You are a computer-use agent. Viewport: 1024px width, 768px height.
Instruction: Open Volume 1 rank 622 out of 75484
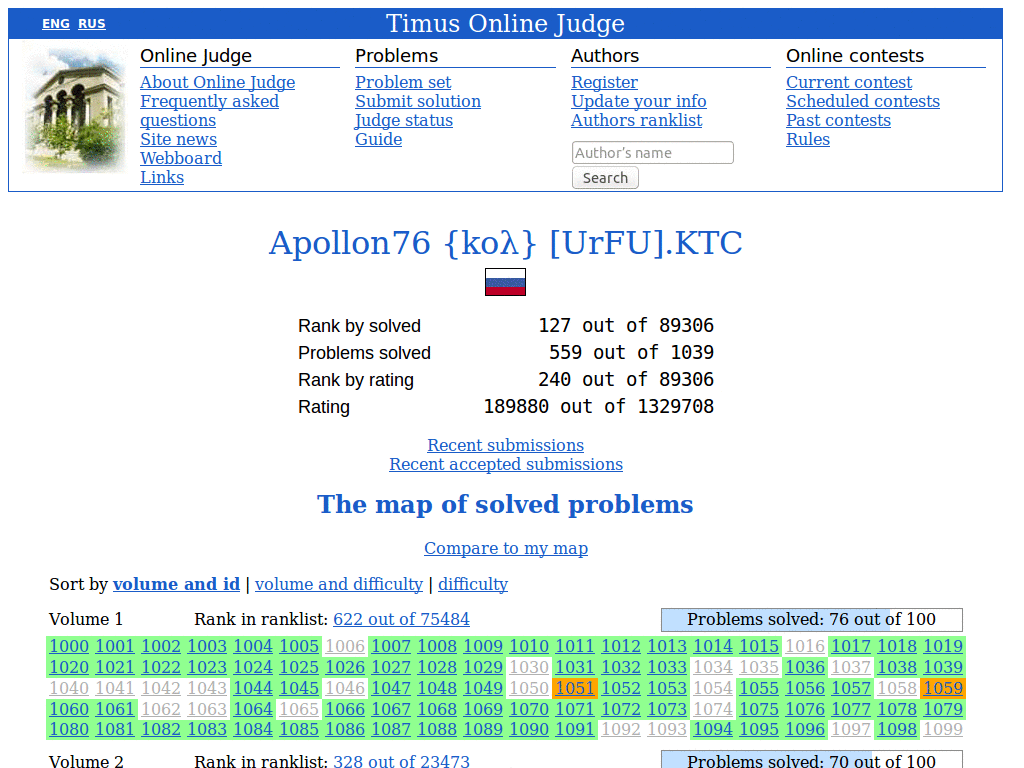[401, 619]
